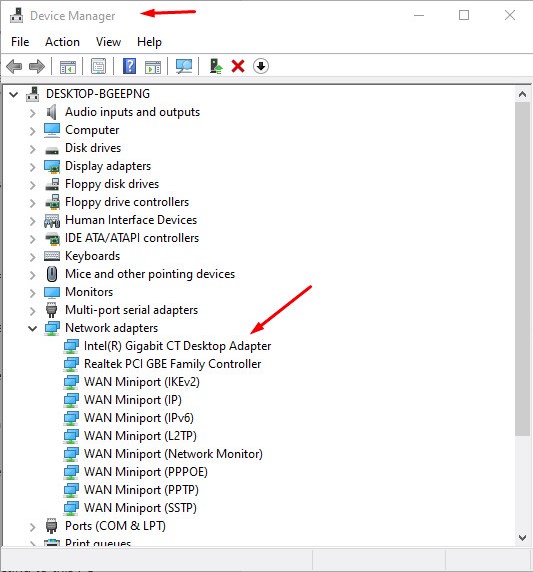The width and height of the screenshot is (533, 572).
Task: Expand Mice and other pointing devices chevron
Action: click(x=32, y=275)
